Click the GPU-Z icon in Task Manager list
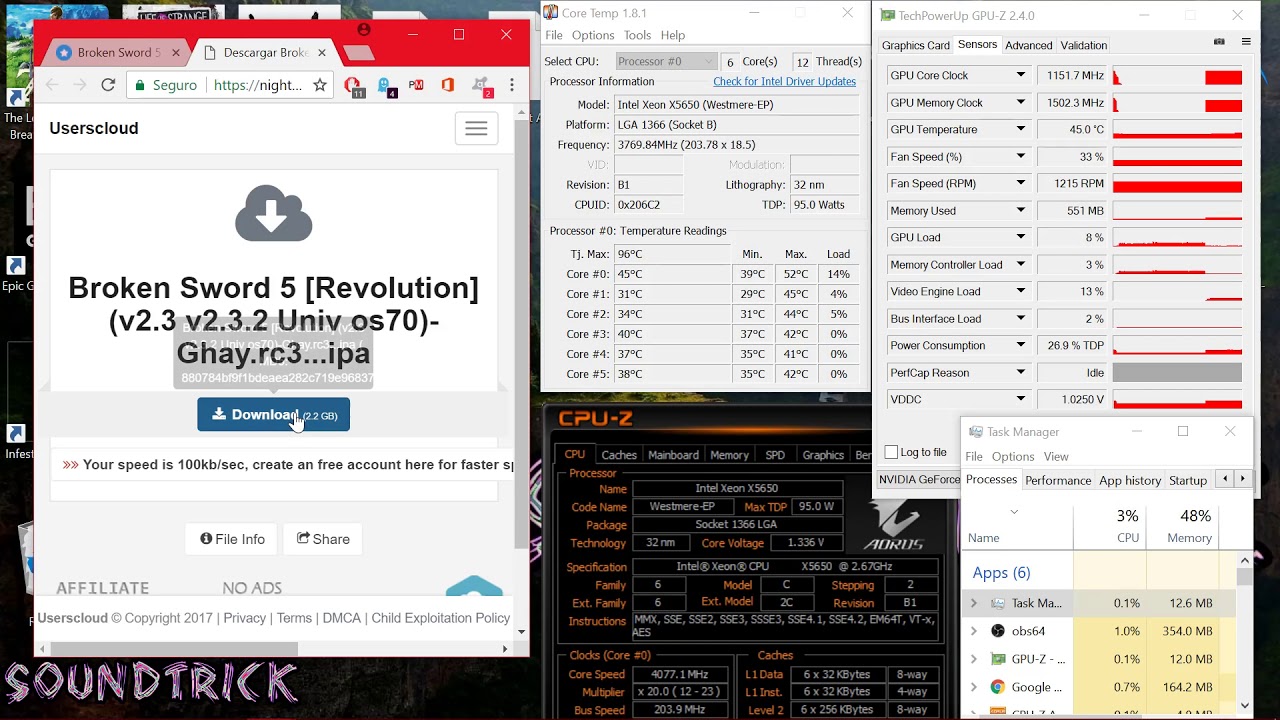 pos(998,659)
